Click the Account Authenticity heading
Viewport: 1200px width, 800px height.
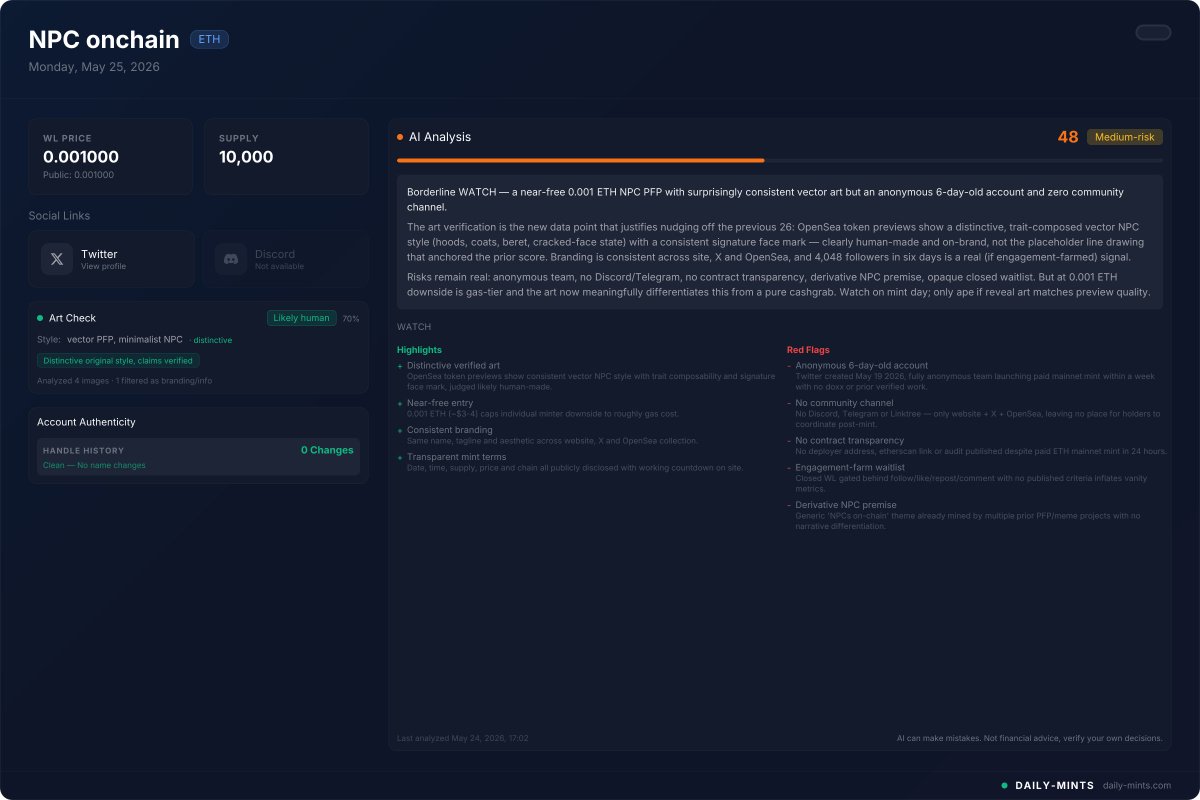tap(86, 422)
